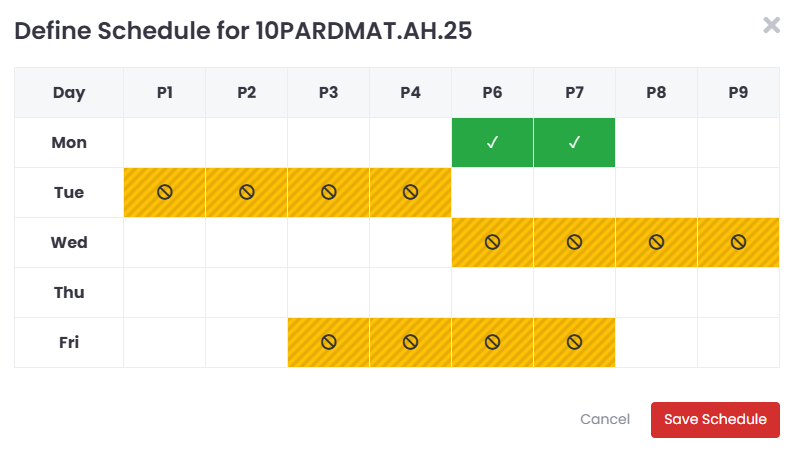This screenshot has width=794, height=452.
Task: Select the empty Thursday P8 cell
Action: click(656, 293)
